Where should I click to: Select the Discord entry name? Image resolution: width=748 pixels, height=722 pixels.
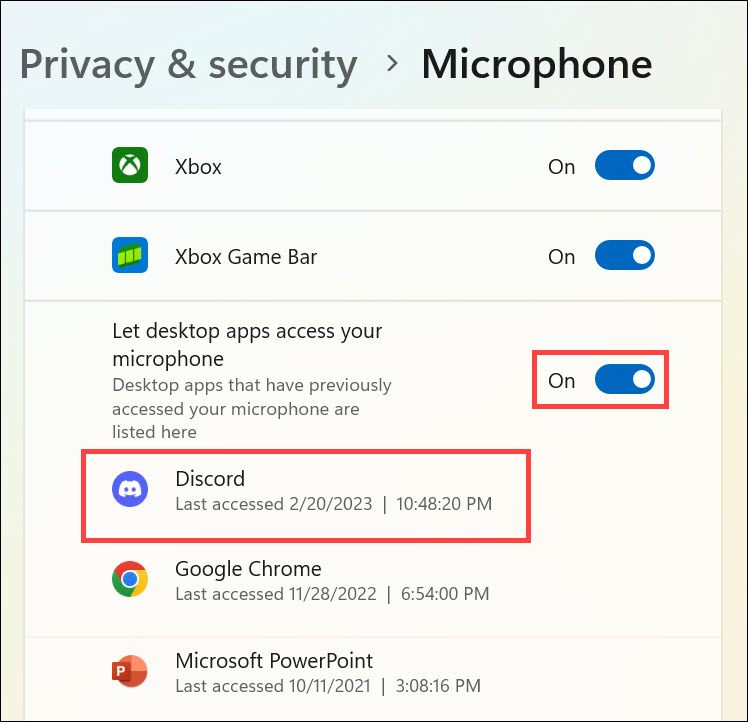[x=210, y=479]
